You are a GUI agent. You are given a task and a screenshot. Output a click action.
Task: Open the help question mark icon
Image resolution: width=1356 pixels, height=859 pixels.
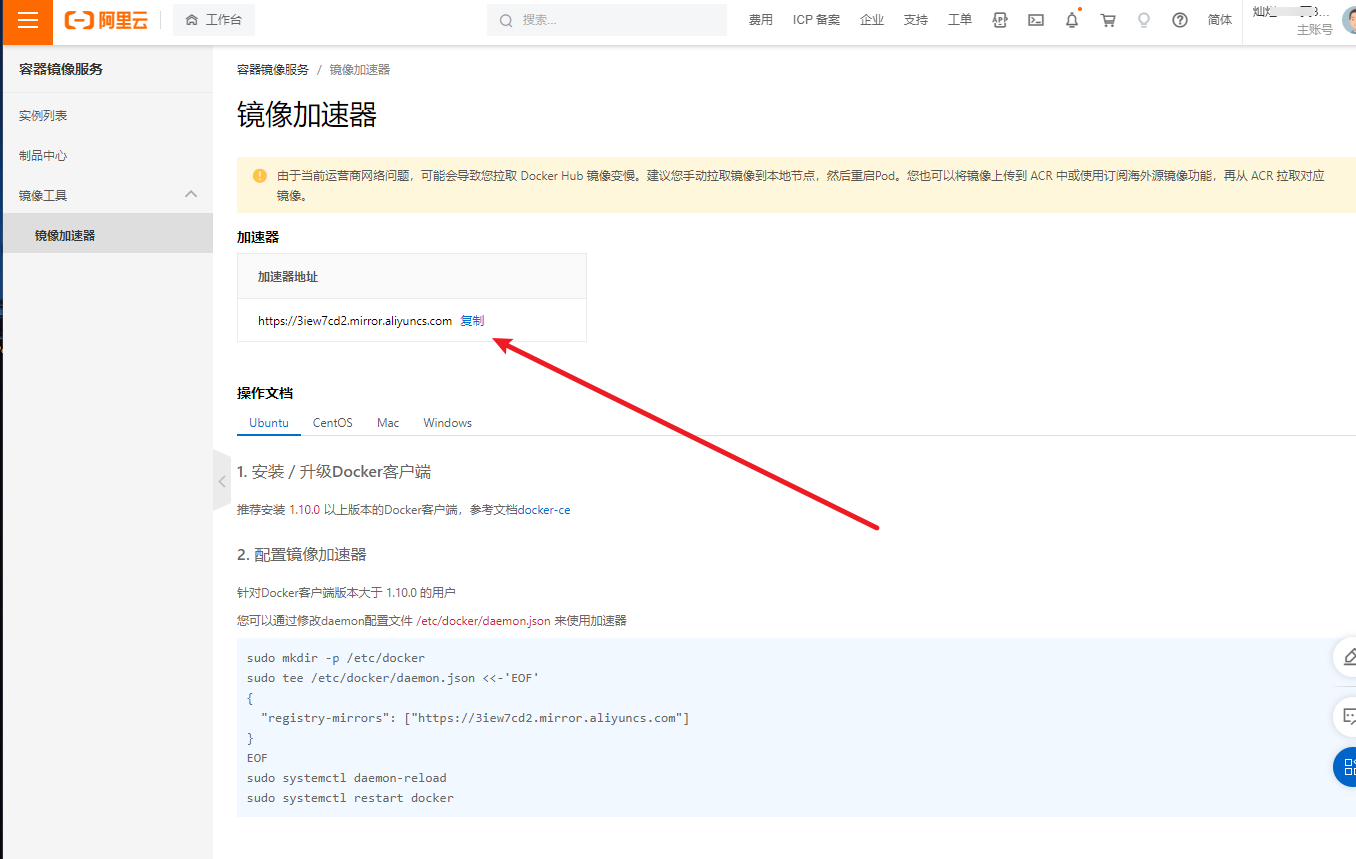[x=1180, y=20]
